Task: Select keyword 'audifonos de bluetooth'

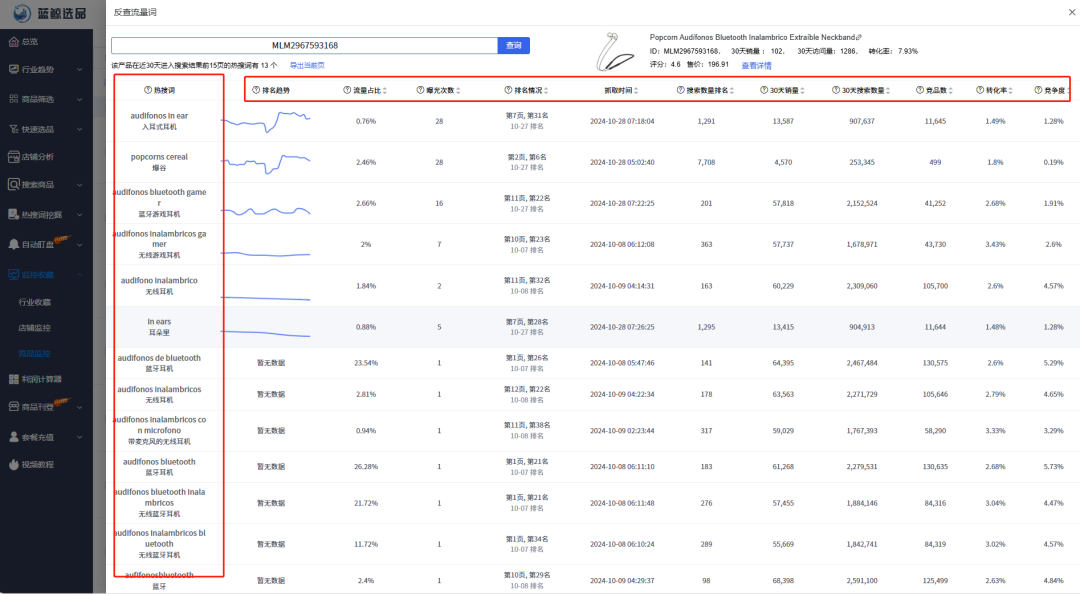Action: click(159, 358)
